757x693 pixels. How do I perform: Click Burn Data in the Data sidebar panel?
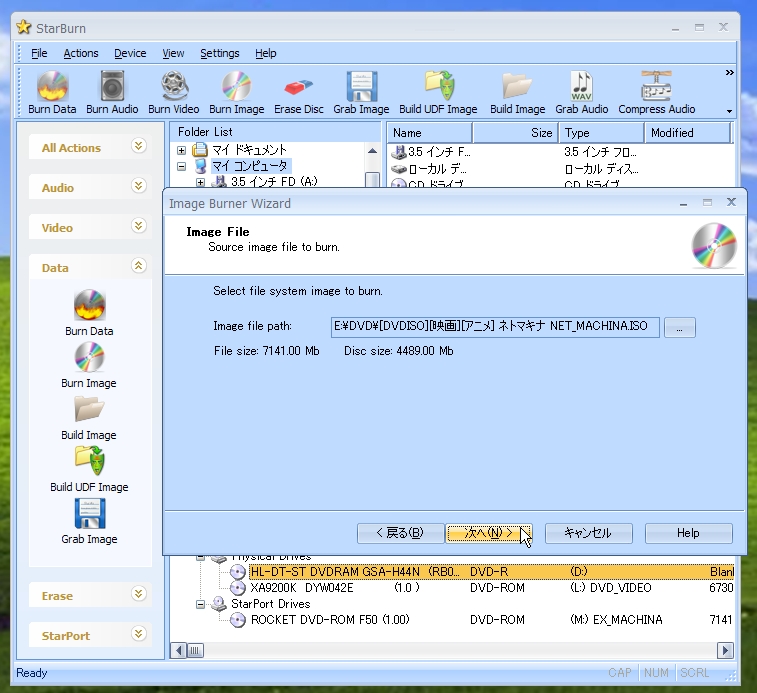coord(89,312)
